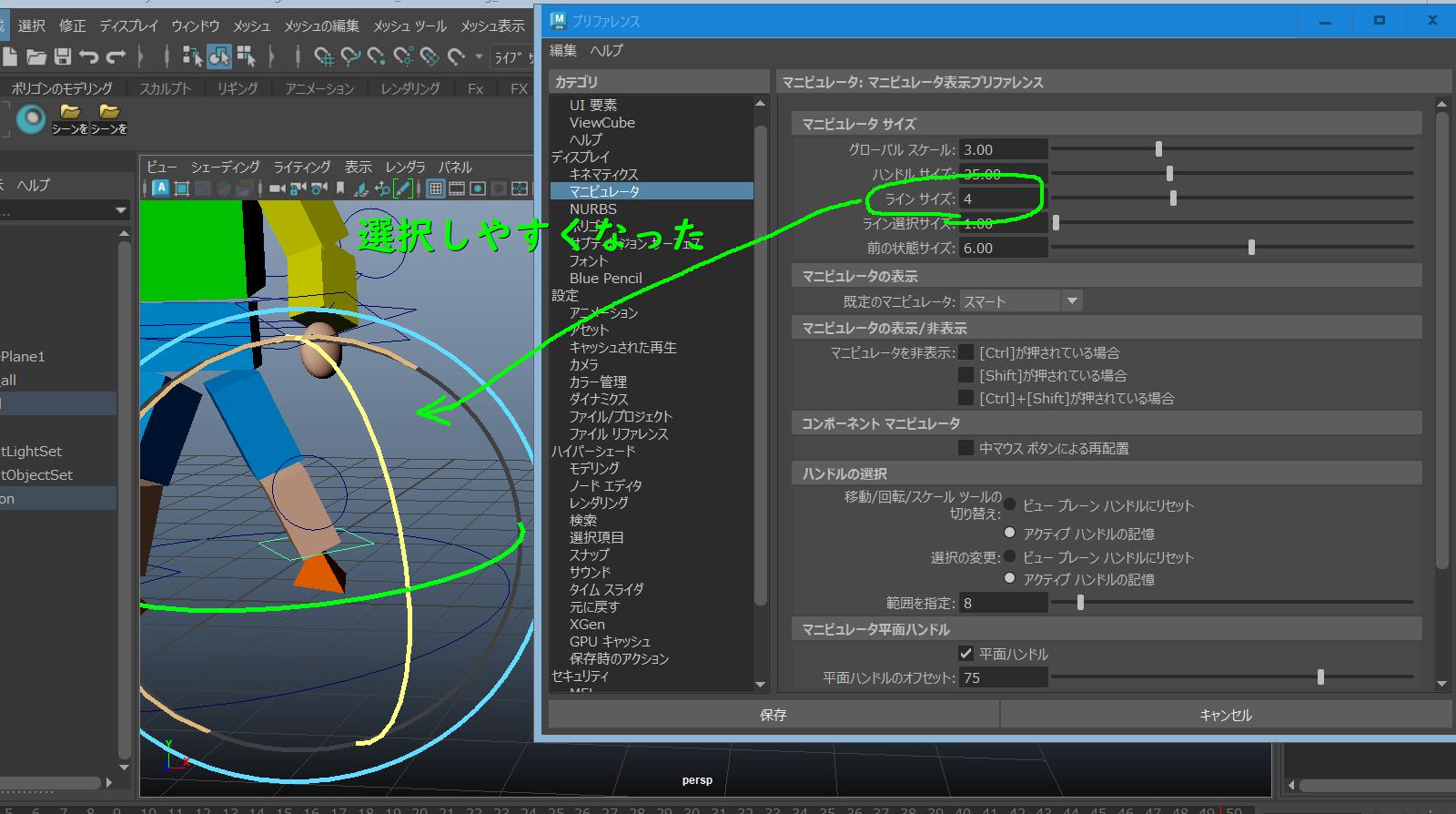Select 選択の変更 ビュー プレーン ハンドルにリセット radio
Viewport: 1456px width, 814px height.
point(1010,556)
